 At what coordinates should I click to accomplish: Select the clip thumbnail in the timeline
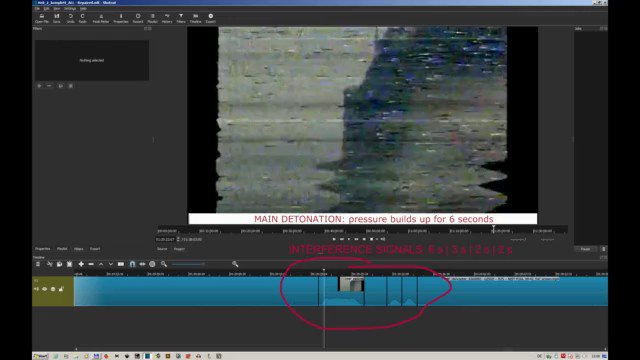click(351, 284)
